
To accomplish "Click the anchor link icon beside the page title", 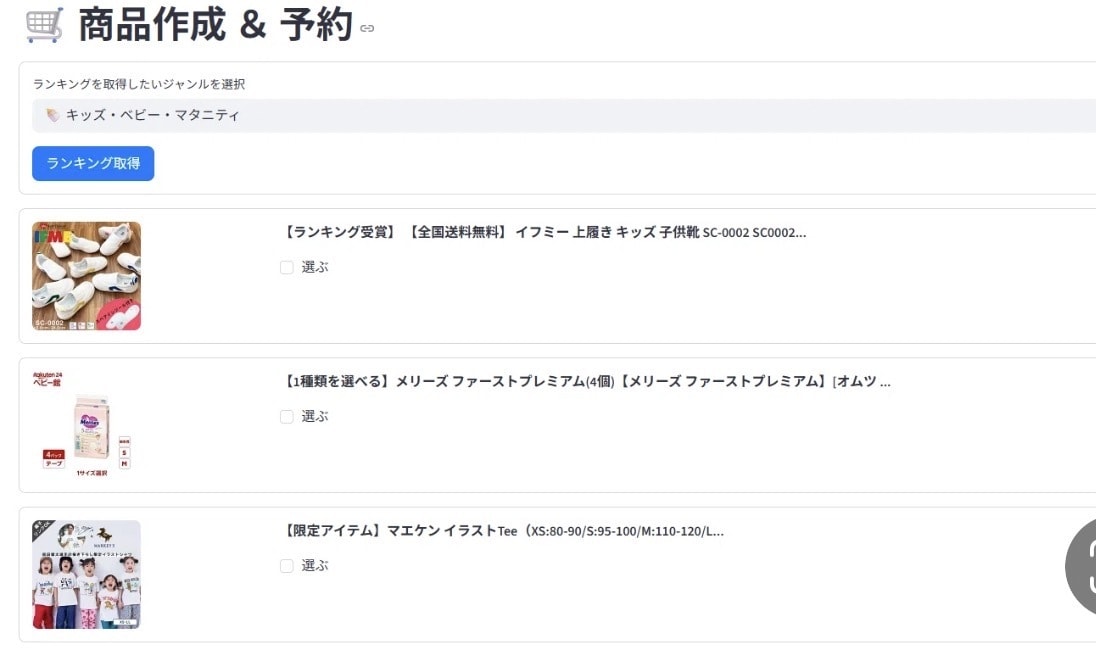I will (x=367, y=29).
